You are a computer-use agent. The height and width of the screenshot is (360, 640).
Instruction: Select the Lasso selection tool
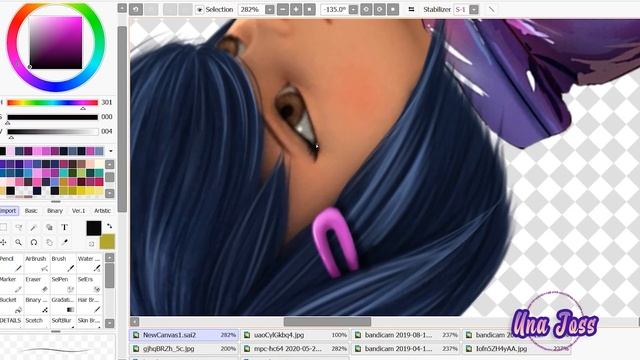[x=19, y=227]
